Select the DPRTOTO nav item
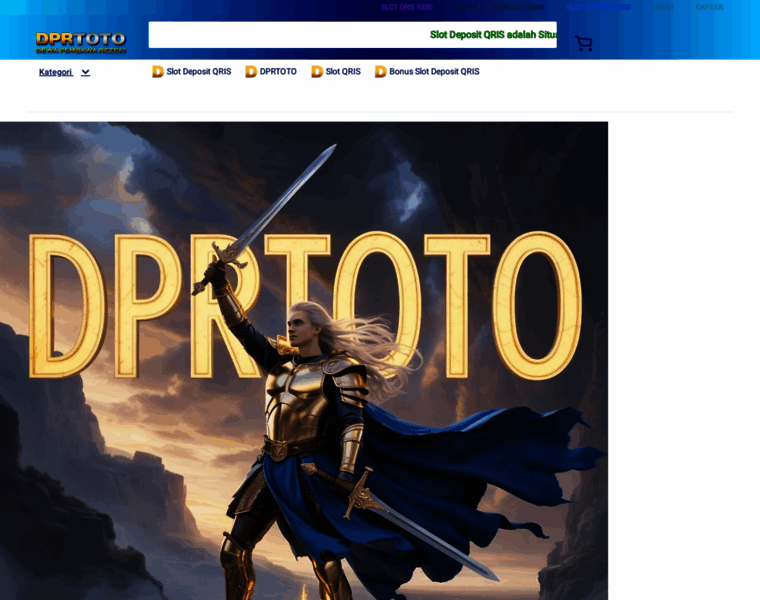The width and height of the screenshot is (760, 600). tap(278, 72)
